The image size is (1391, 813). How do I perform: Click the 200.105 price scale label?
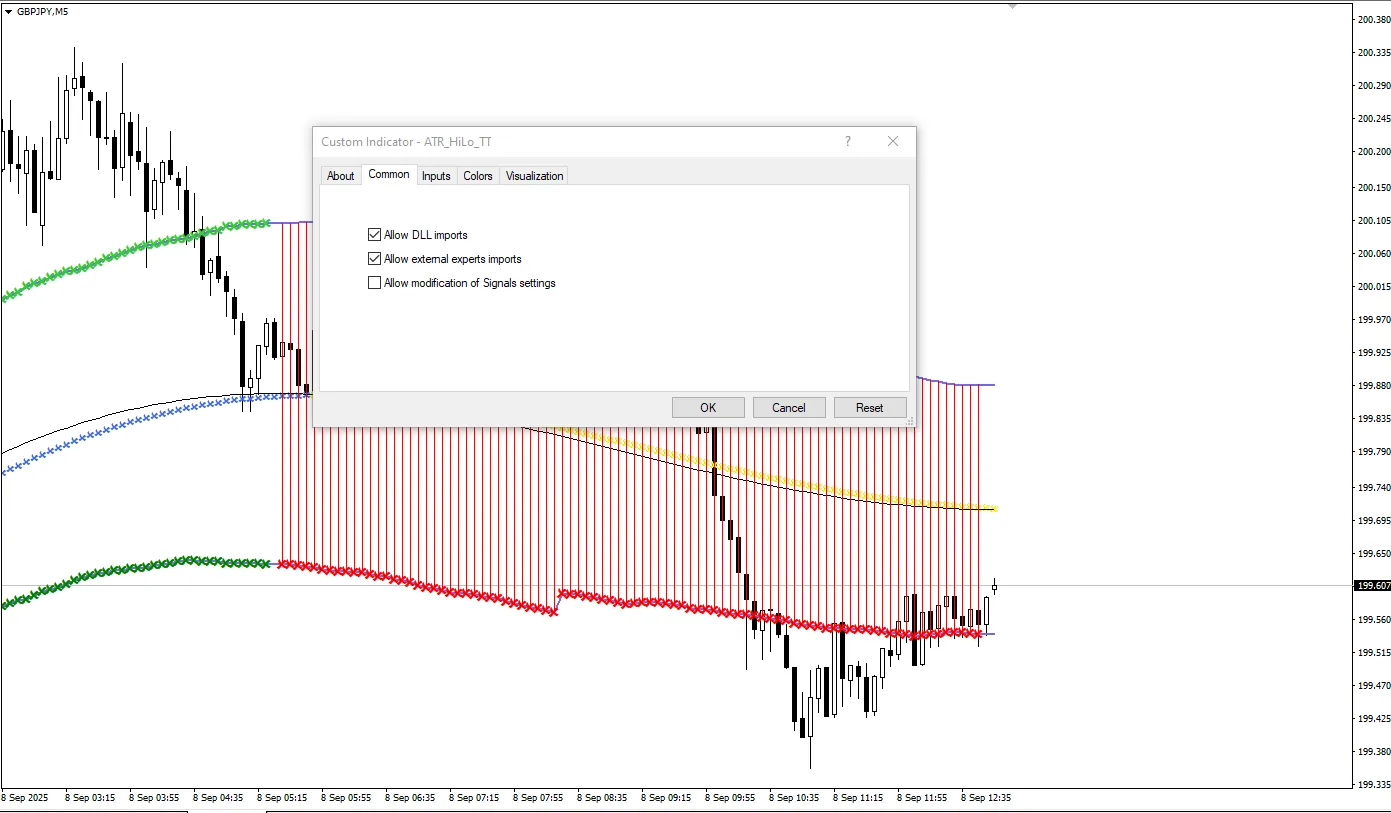pyautogui.click(x=1374, y=220)
